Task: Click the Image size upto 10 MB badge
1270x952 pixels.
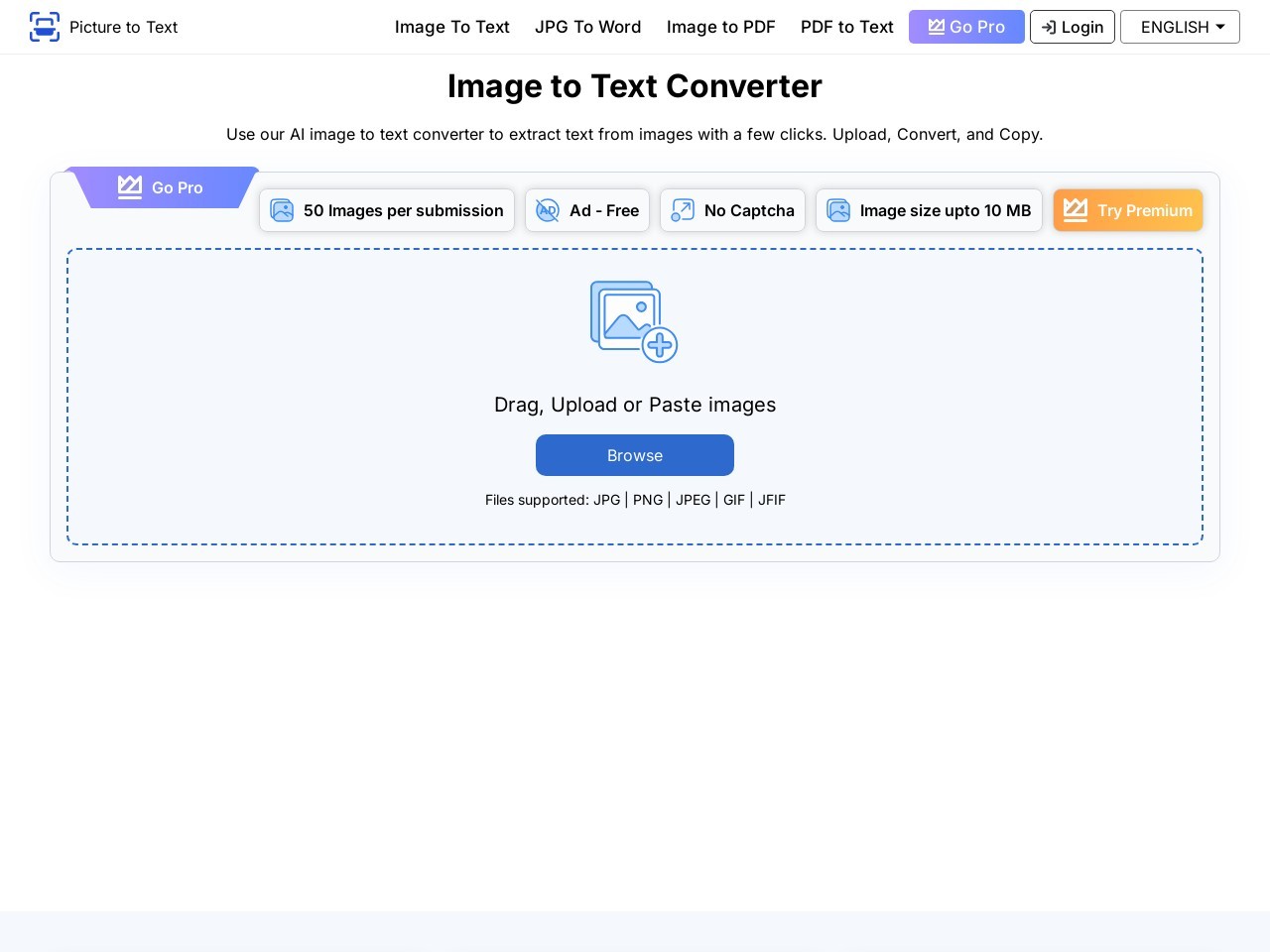Action: pyautogui.click(x=929, y=210)
